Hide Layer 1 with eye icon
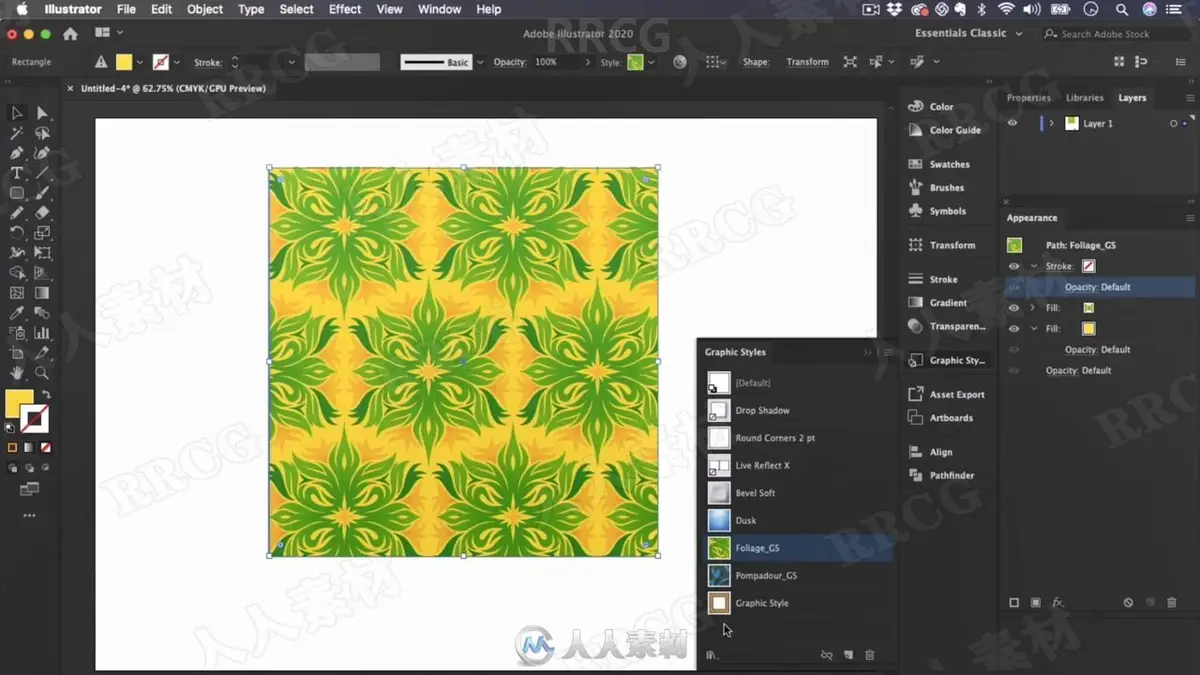The image size is (1200, 675). 1013,123
